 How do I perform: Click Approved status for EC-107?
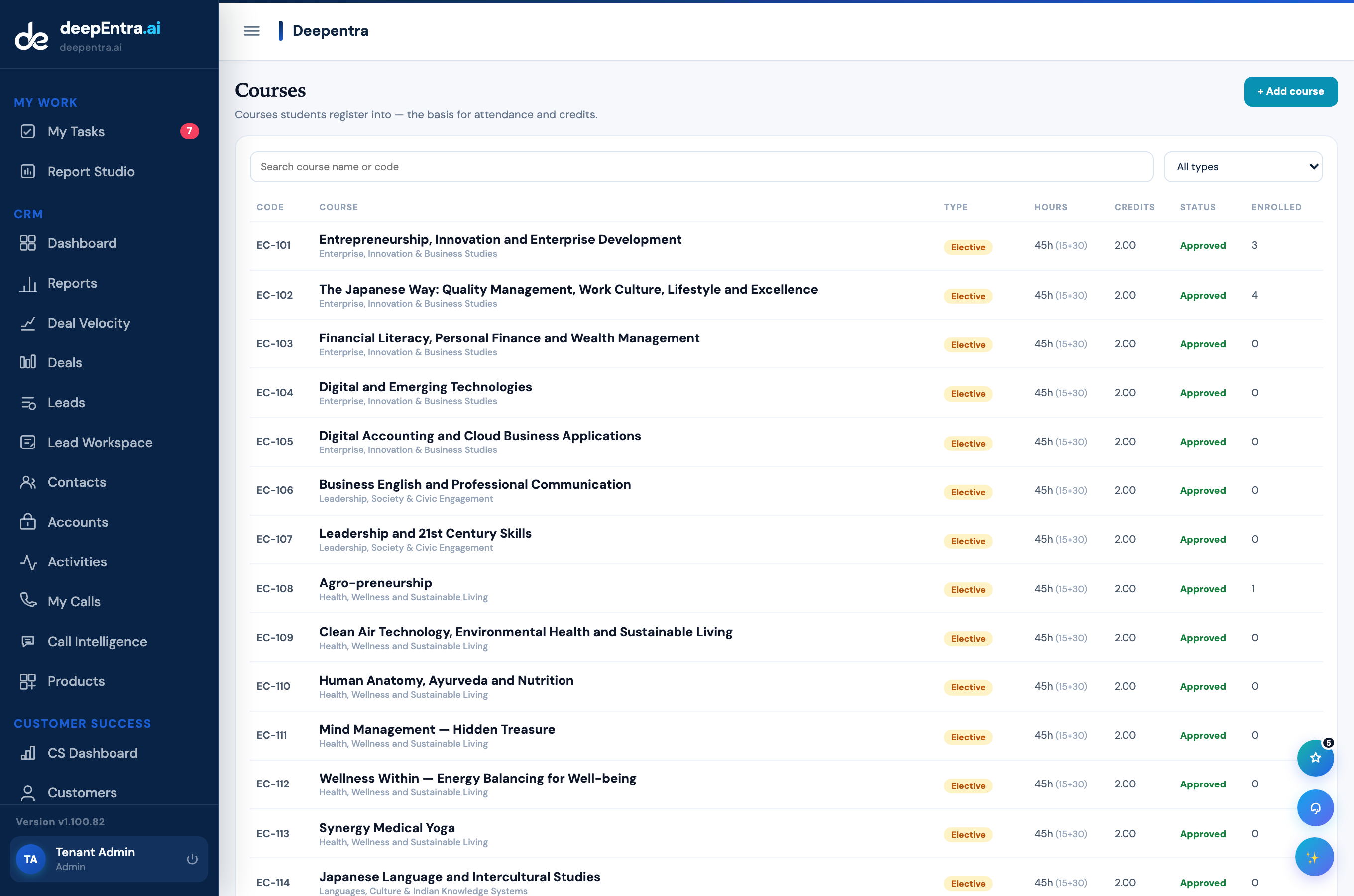point(1203,539)
